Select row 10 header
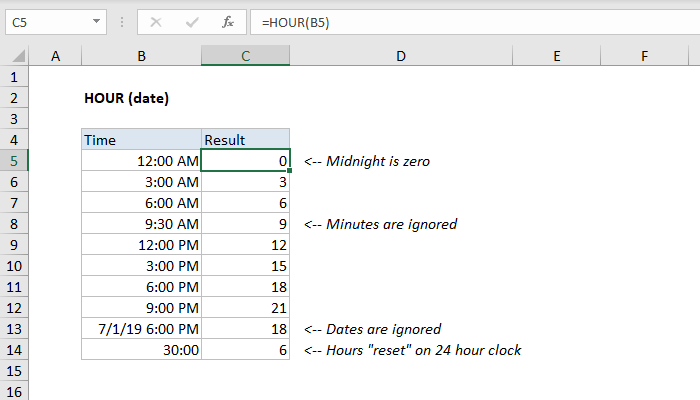The image size is (700, 400). pos(14,266)
